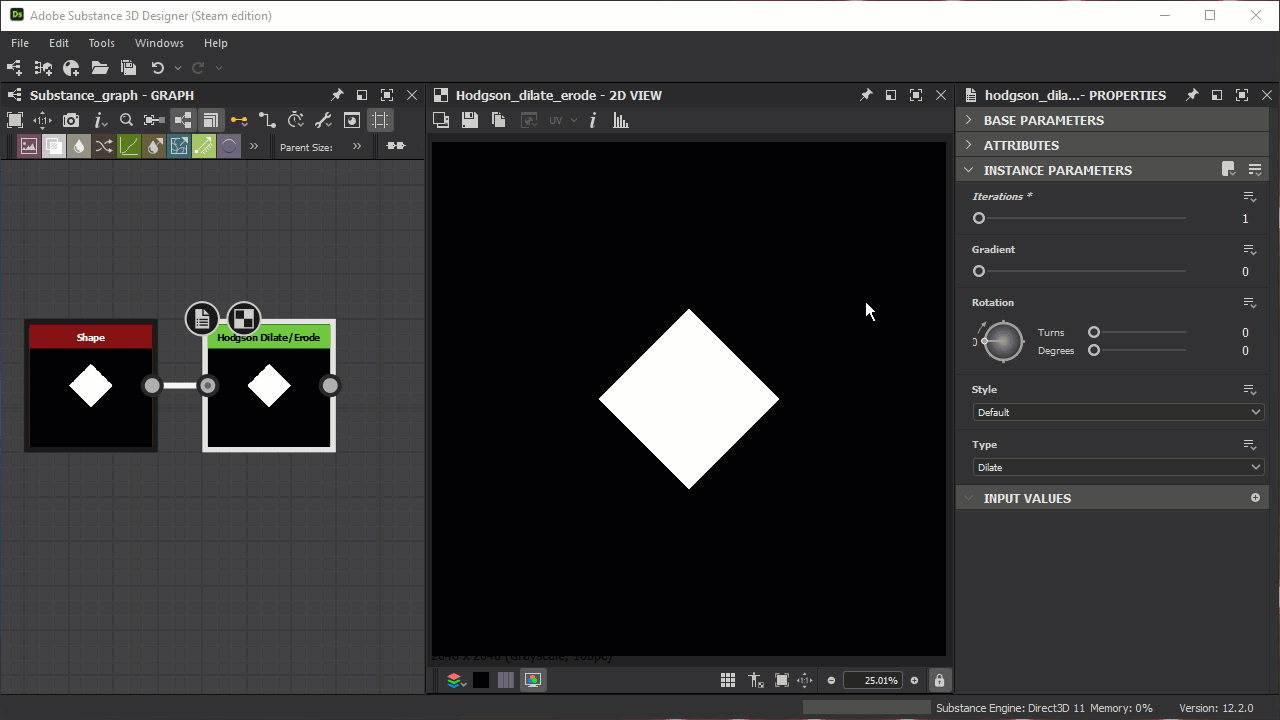
Task: Add the teal Distance node icon
Action: pos(179,146)
